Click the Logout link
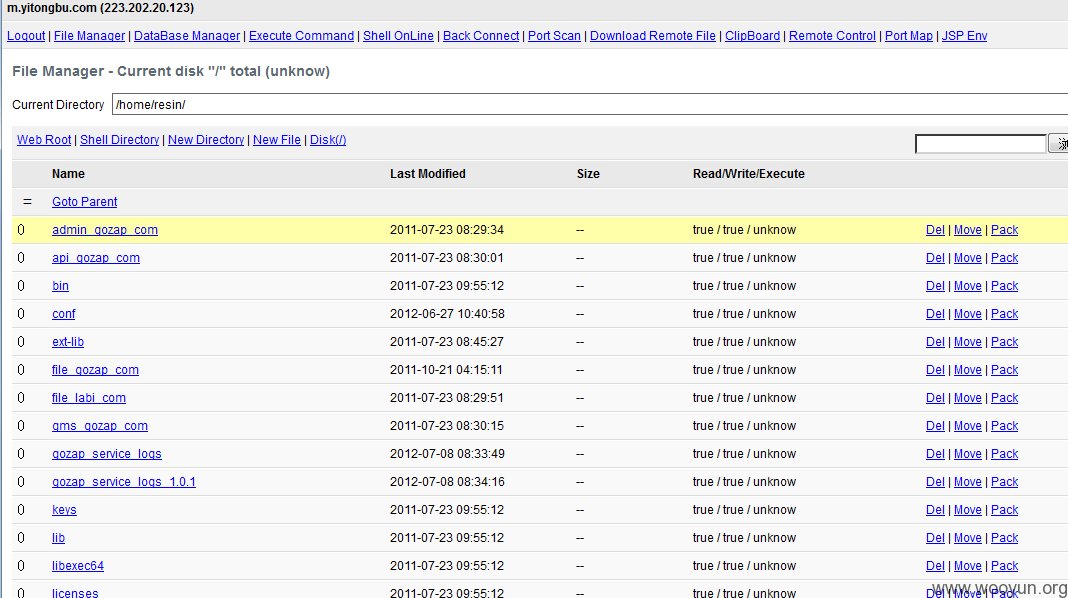The image size is (1068, 598). tap(26, 35)
